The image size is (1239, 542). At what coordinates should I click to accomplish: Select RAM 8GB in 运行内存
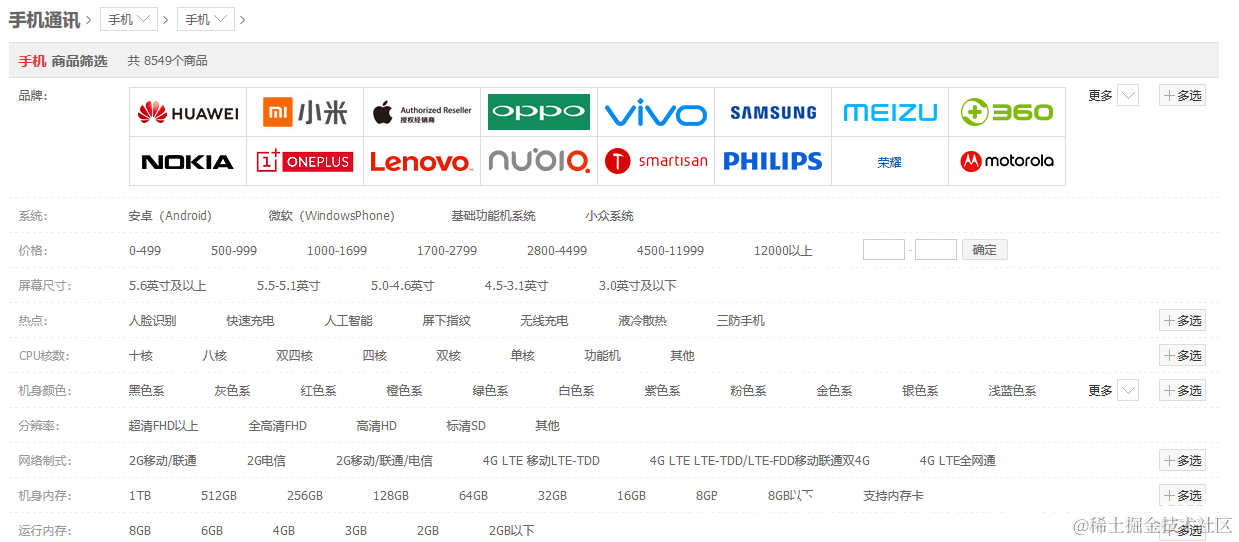click(x=140, y=531)
